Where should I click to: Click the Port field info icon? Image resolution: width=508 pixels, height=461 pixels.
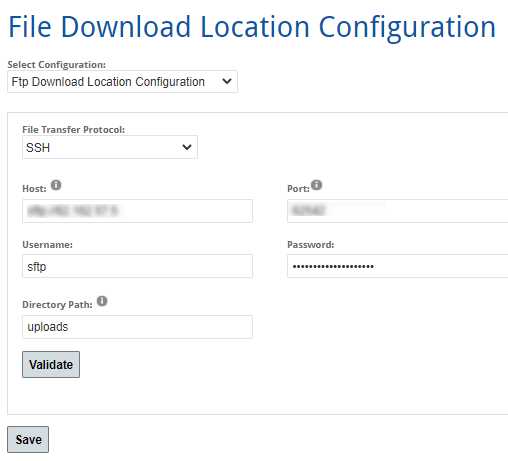click(316, 185)
